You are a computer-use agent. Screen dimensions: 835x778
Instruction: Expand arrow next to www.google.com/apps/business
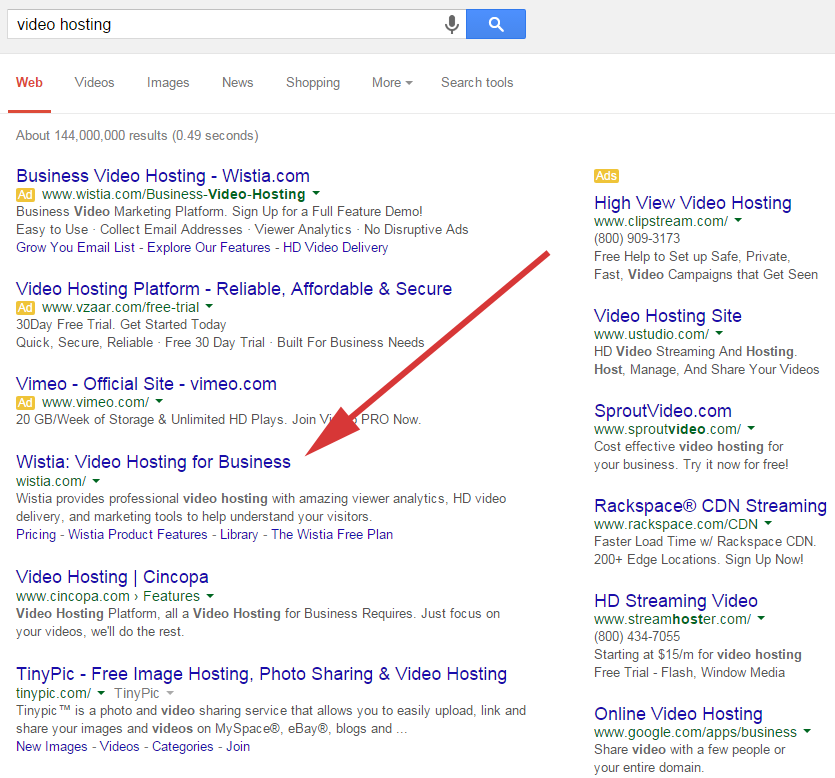(807, 731)
